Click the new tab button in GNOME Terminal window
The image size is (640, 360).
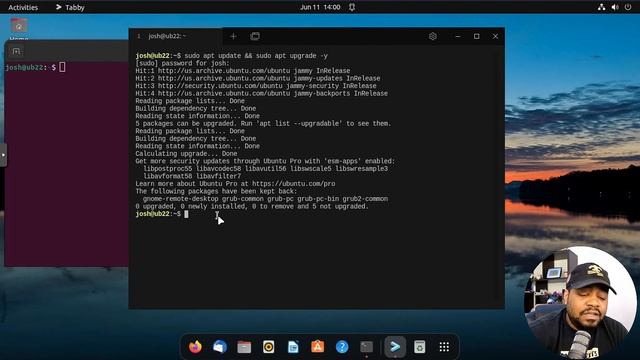click(16, 51)
